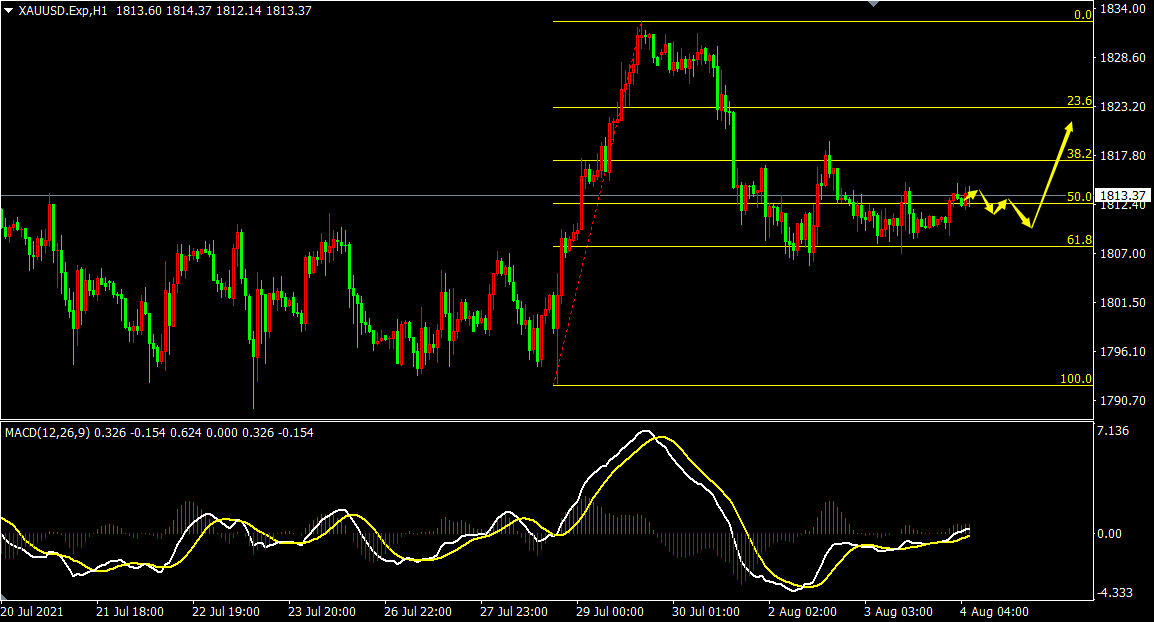Click the Fibonacci 61.8 level label
1154x622 pixels.
pyautogui.click(x=1080, y=240)
